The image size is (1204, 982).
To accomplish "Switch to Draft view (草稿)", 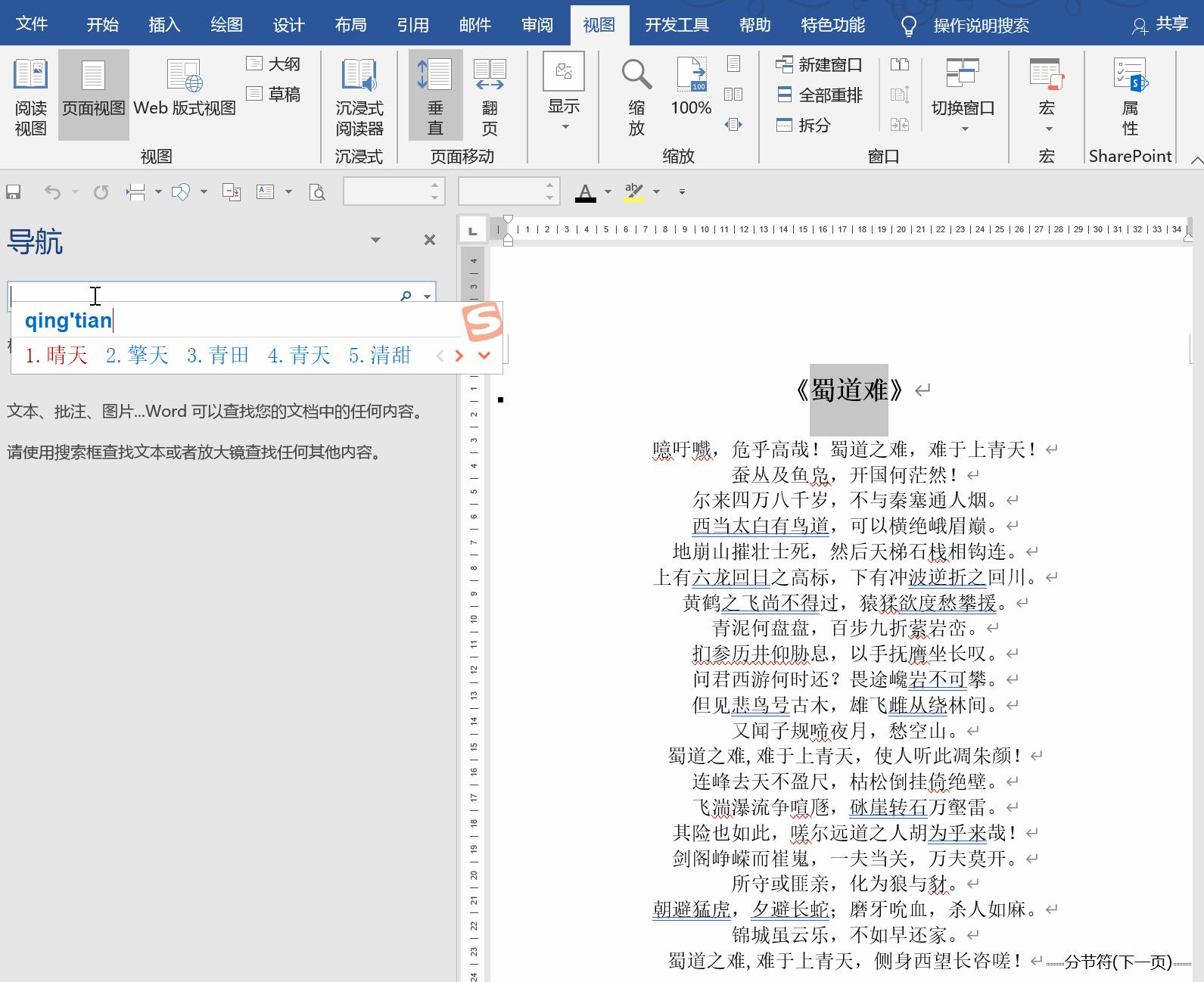I will pos(274,95).
